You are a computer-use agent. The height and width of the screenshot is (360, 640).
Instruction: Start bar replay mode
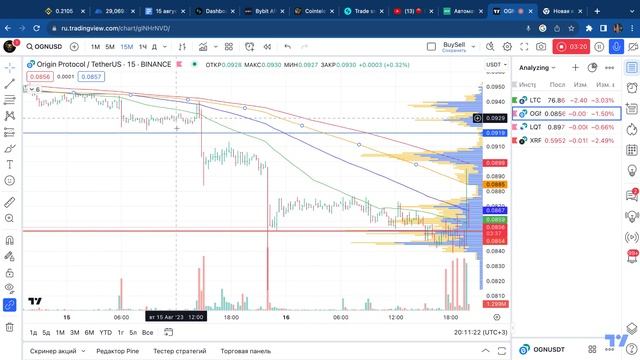click(x=267, y=47)
